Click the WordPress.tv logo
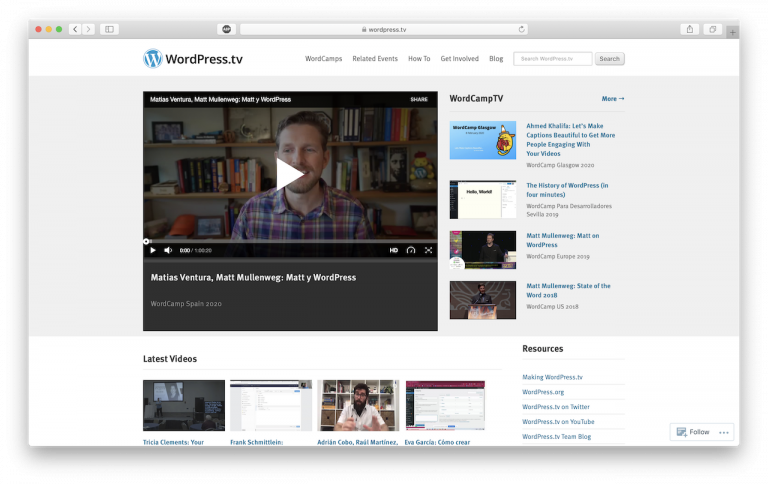The height and width of the screenshot is (484, 768). click(192, 59)
